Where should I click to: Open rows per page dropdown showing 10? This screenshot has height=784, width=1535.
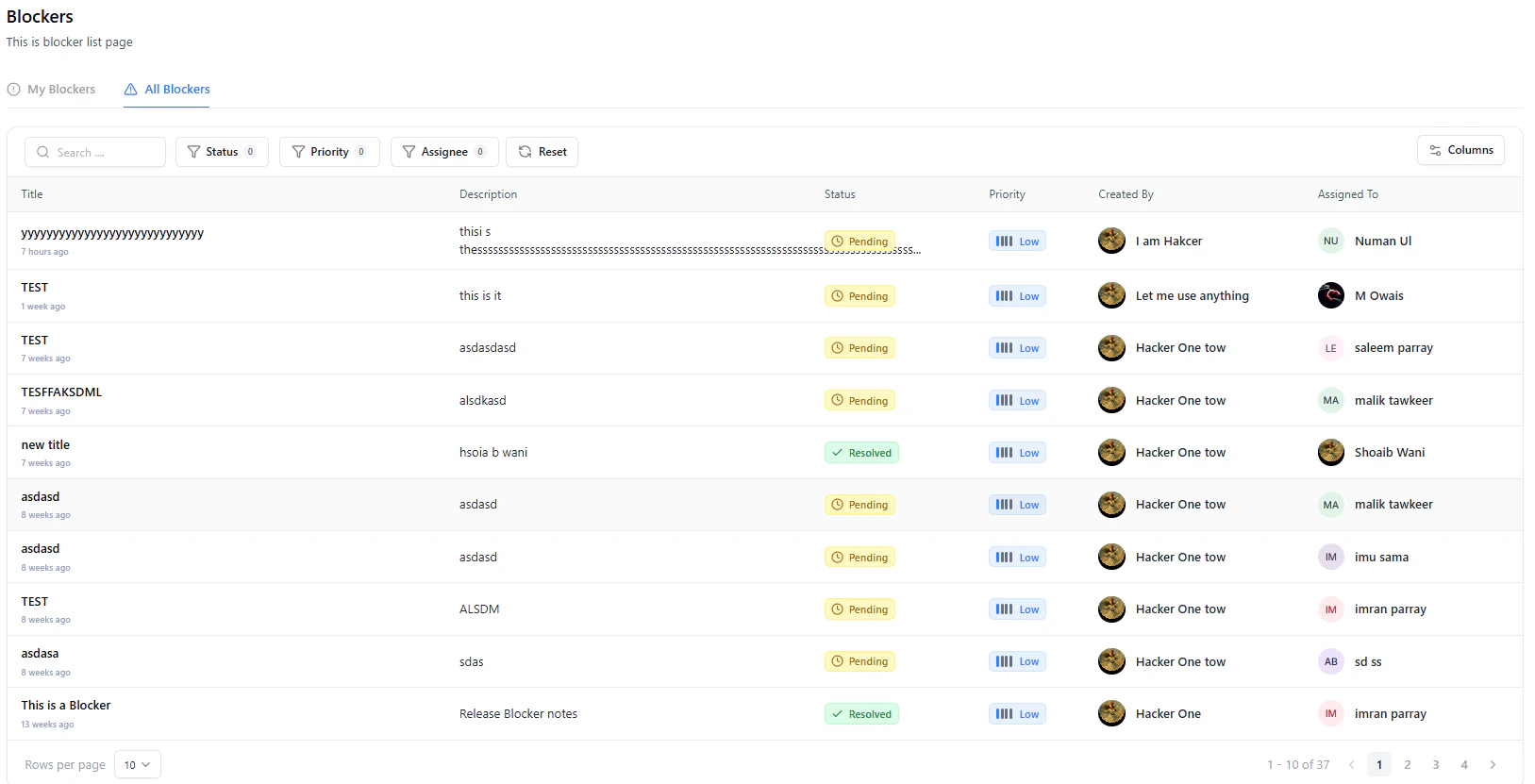138,765
